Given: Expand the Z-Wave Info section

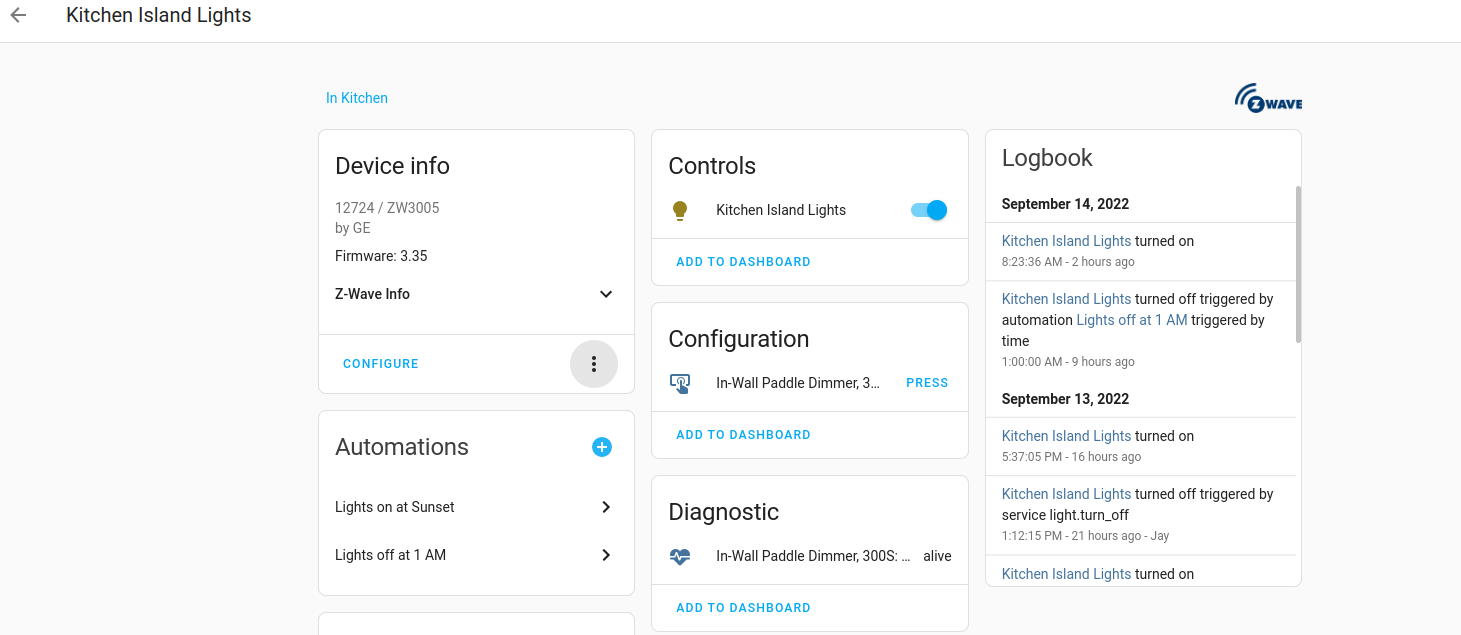Looking at the screenshot, I should click(475, 294).
